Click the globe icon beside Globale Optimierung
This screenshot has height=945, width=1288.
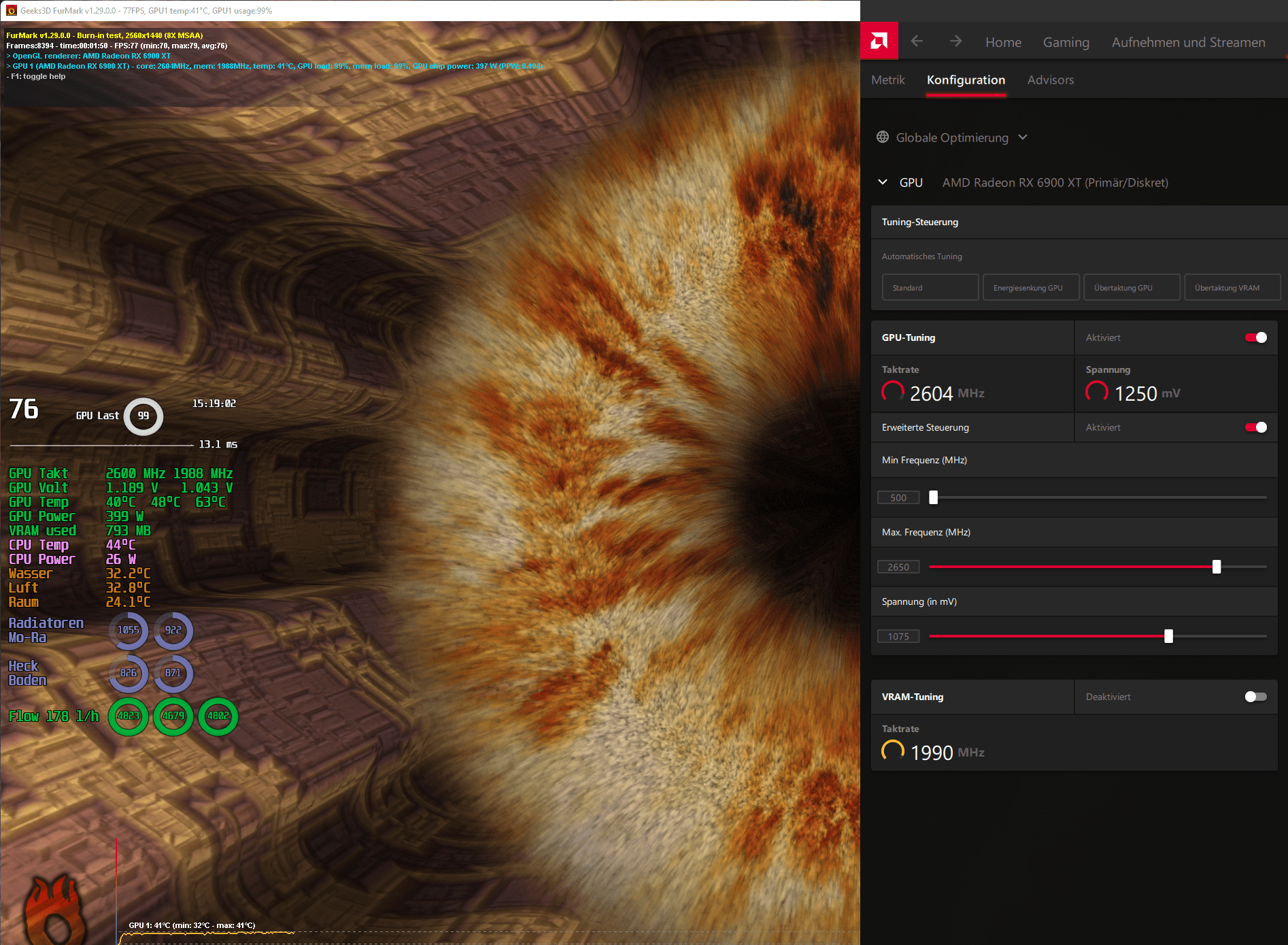pyautogui.click(x=883, y=137)
